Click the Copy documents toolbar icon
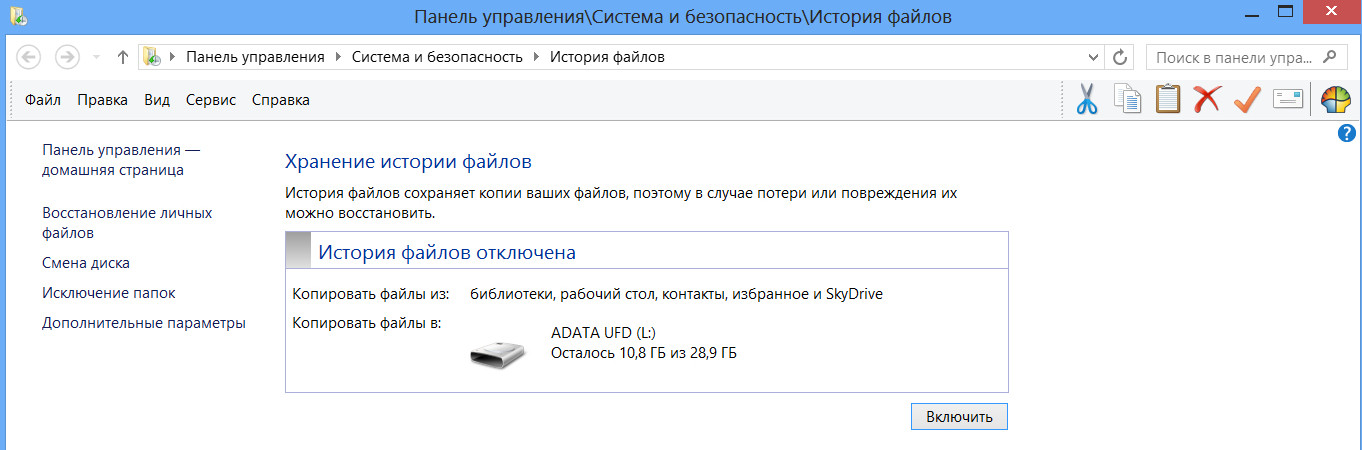Screen dimensions: 1362x450 1127,100
